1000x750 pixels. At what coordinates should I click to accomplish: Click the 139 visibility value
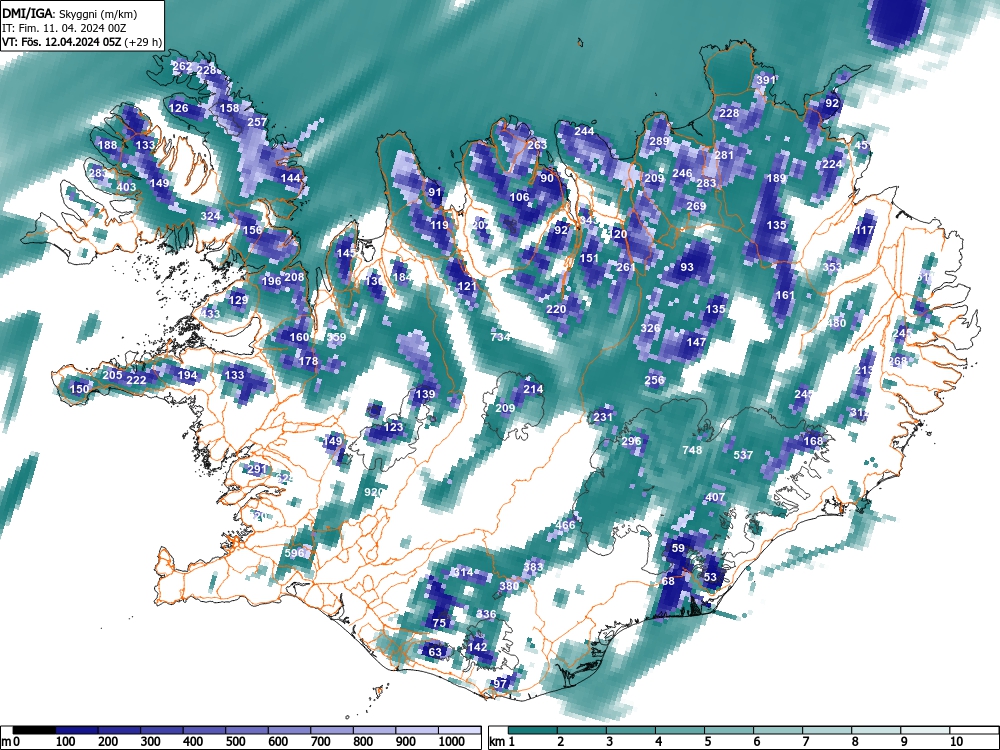coord(425,394)
